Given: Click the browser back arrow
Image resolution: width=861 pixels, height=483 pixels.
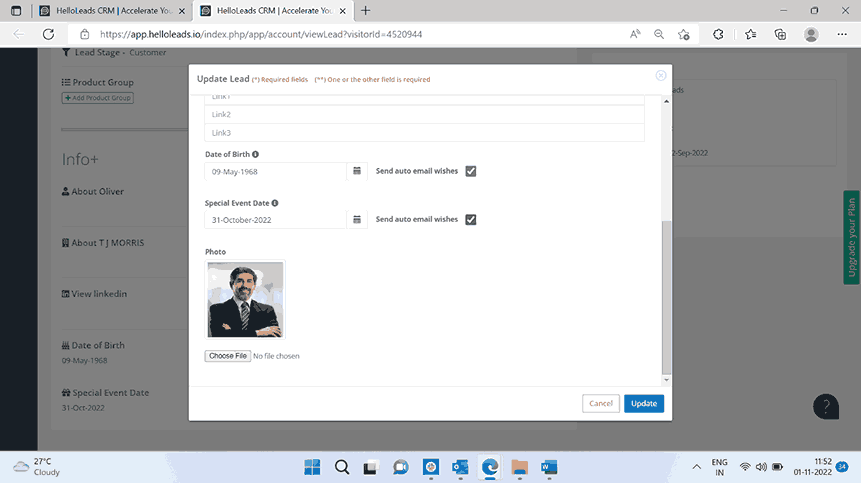Looking at the screenshot, I should (x=19, y=34).
